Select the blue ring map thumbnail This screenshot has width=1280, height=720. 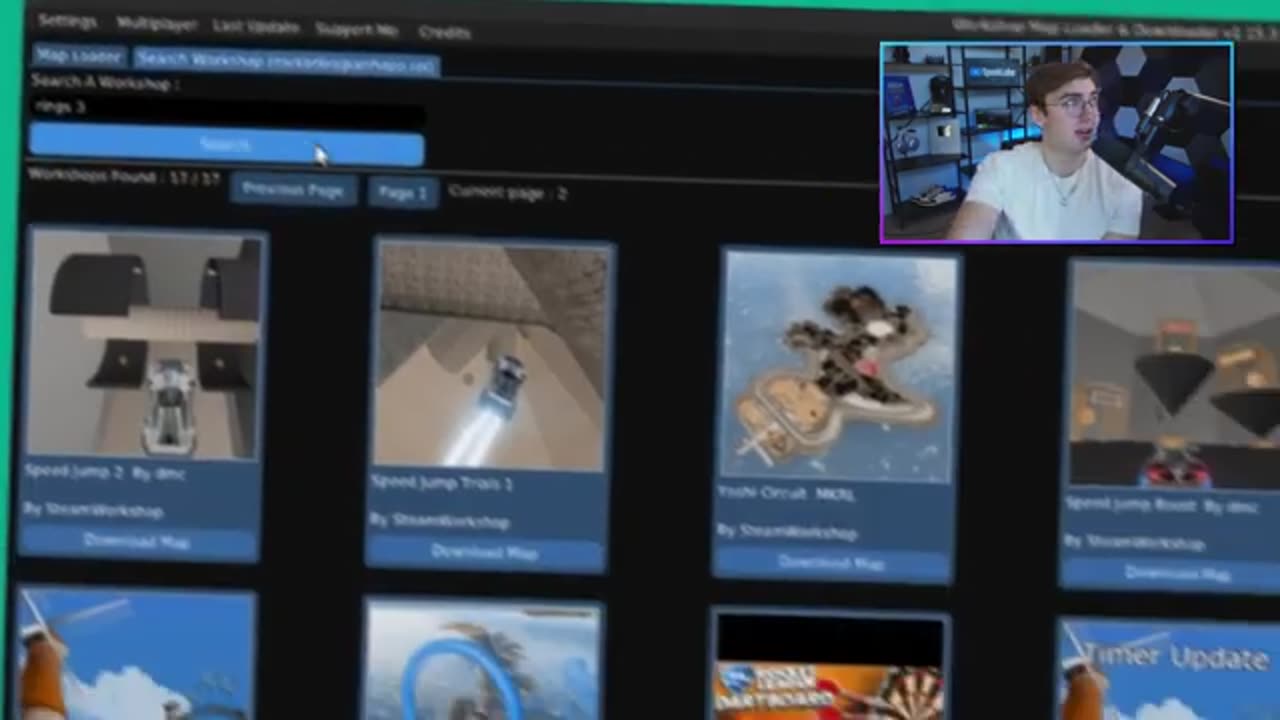tap(483, 660)
